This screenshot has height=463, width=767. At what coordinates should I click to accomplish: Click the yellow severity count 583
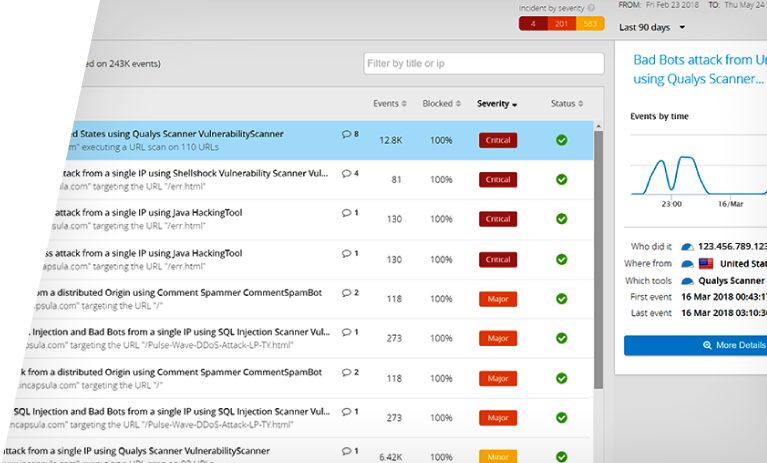[x=590, y=23]
